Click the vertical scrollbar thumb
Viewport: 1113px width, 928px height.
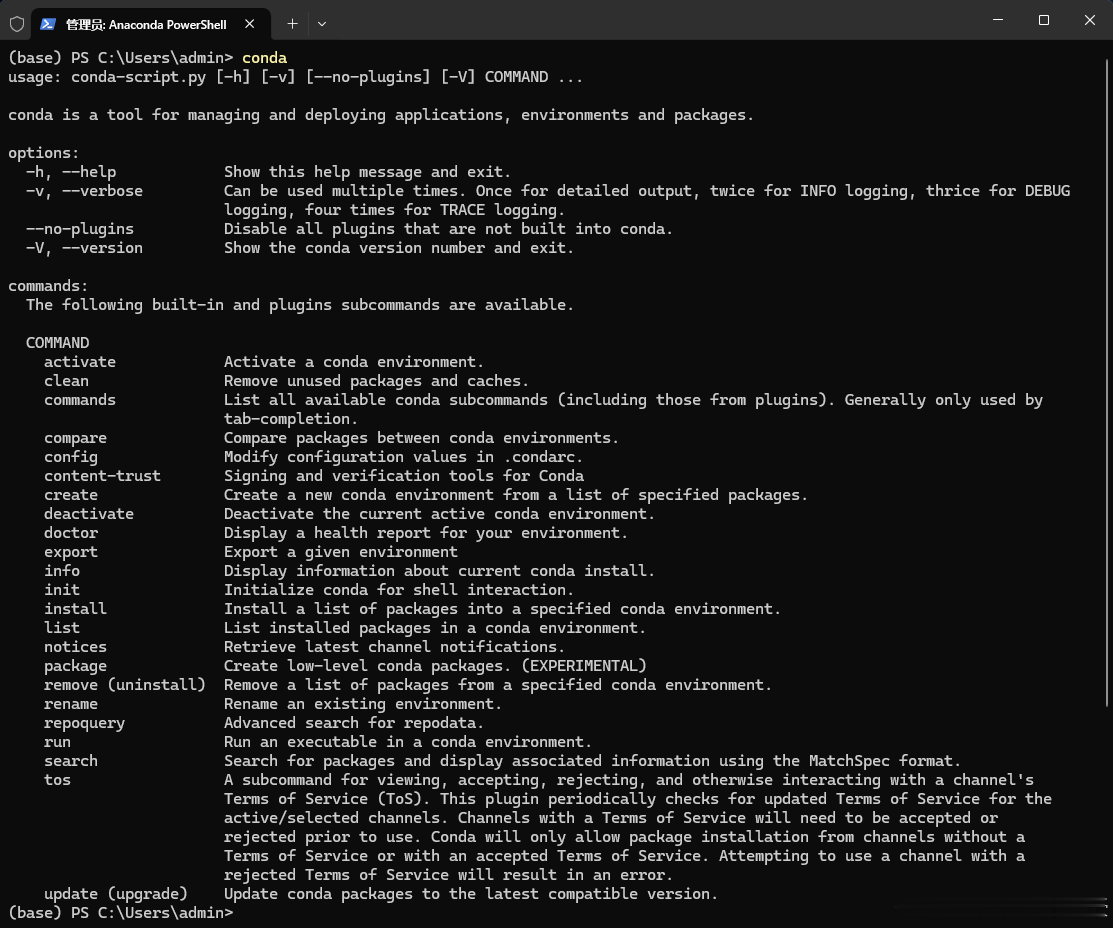point(1107,382)
